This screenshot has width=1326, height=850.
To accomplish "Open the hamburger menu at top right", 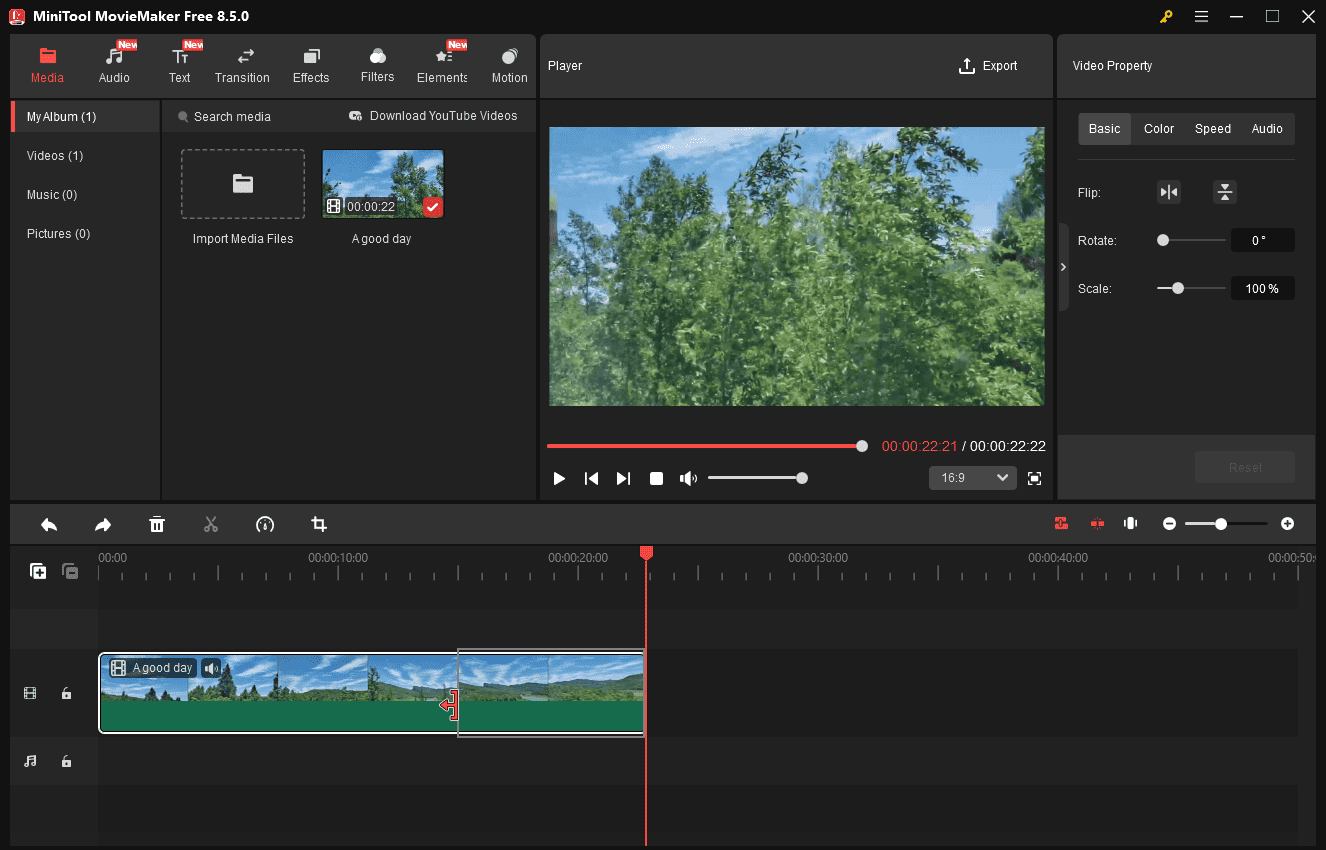I will [x=1201, y=16].
